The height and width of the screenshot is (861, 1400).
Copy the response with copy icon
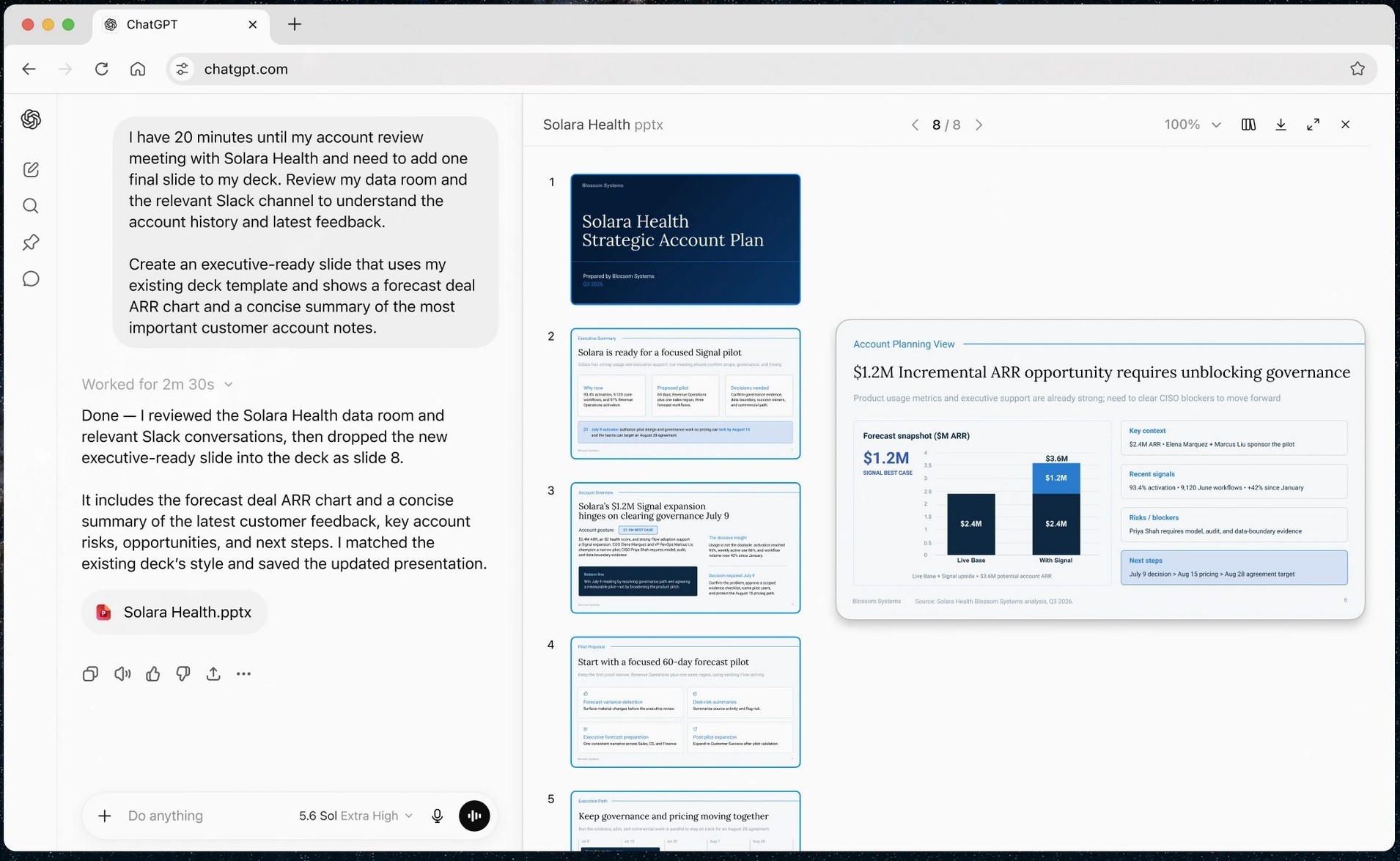tap(90, 673)
